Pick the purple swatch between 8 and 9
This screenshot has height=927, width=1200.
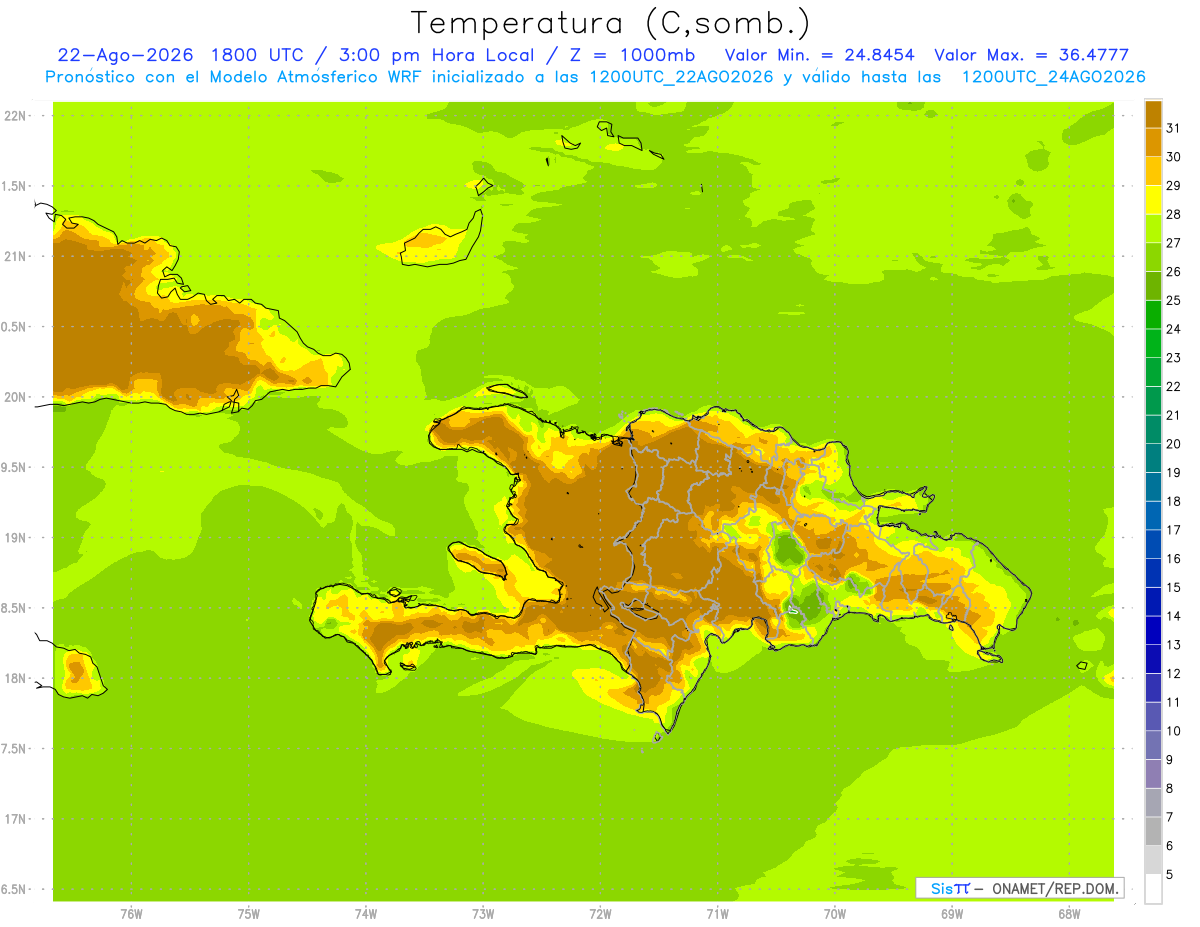pyautogui.click(x=1153, y=774)
